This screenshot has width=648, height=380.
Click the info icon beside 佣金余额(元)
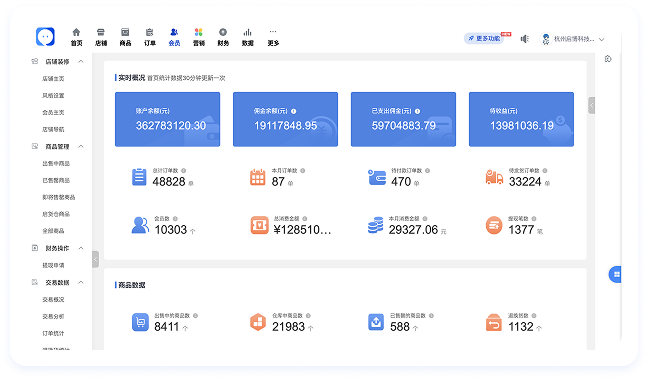293,111
